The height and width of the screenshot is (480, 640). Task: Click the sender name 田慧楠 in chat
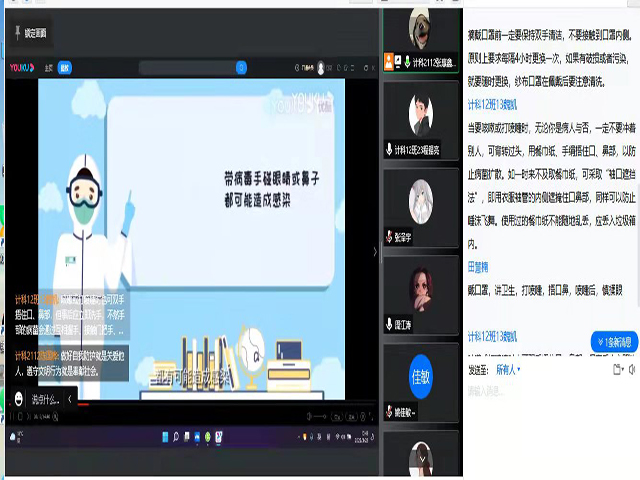(478, 267)
